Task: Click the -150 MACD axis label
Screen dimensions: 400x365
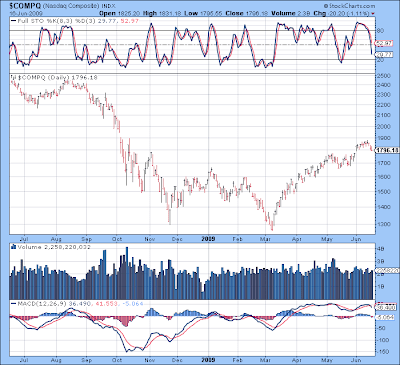Action: [383, 352]
